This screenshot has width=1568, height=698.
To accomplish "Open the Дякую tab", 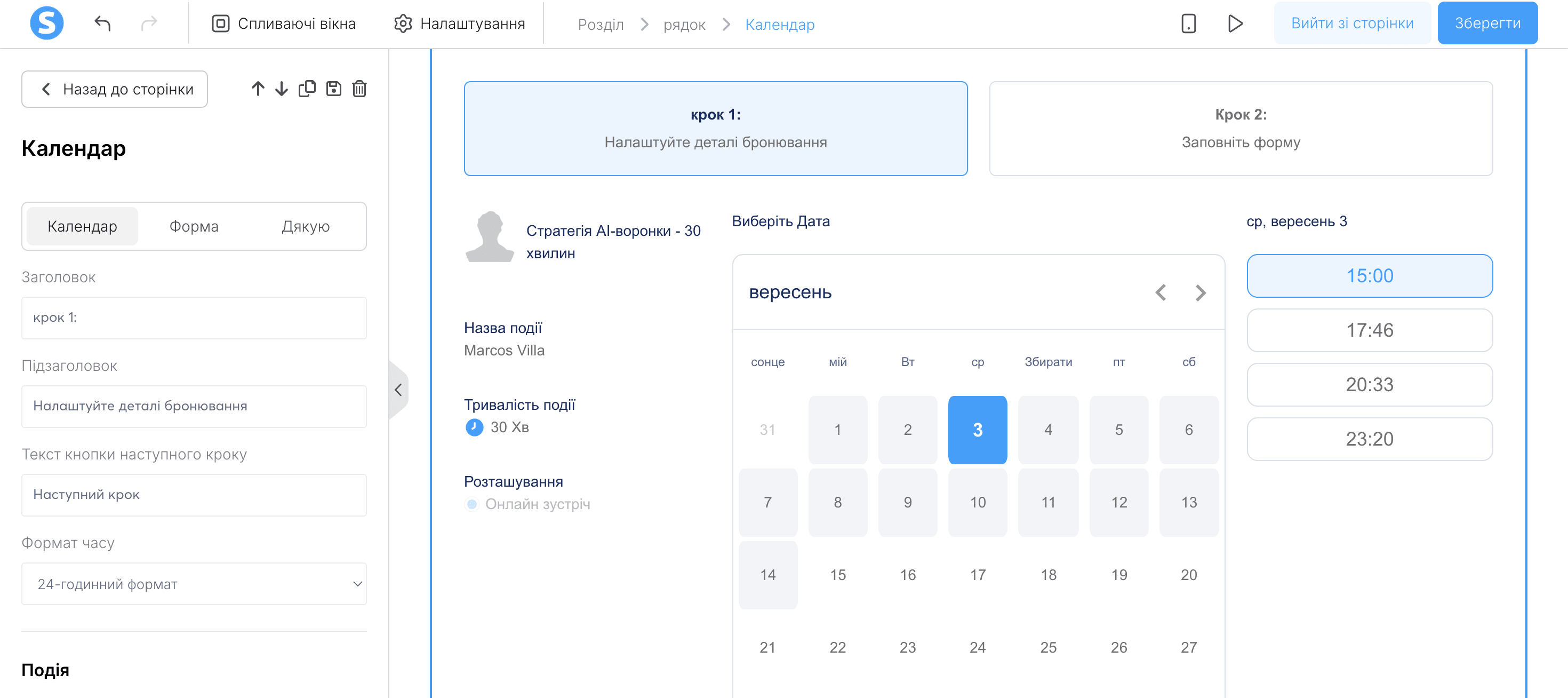I will 306,227.
